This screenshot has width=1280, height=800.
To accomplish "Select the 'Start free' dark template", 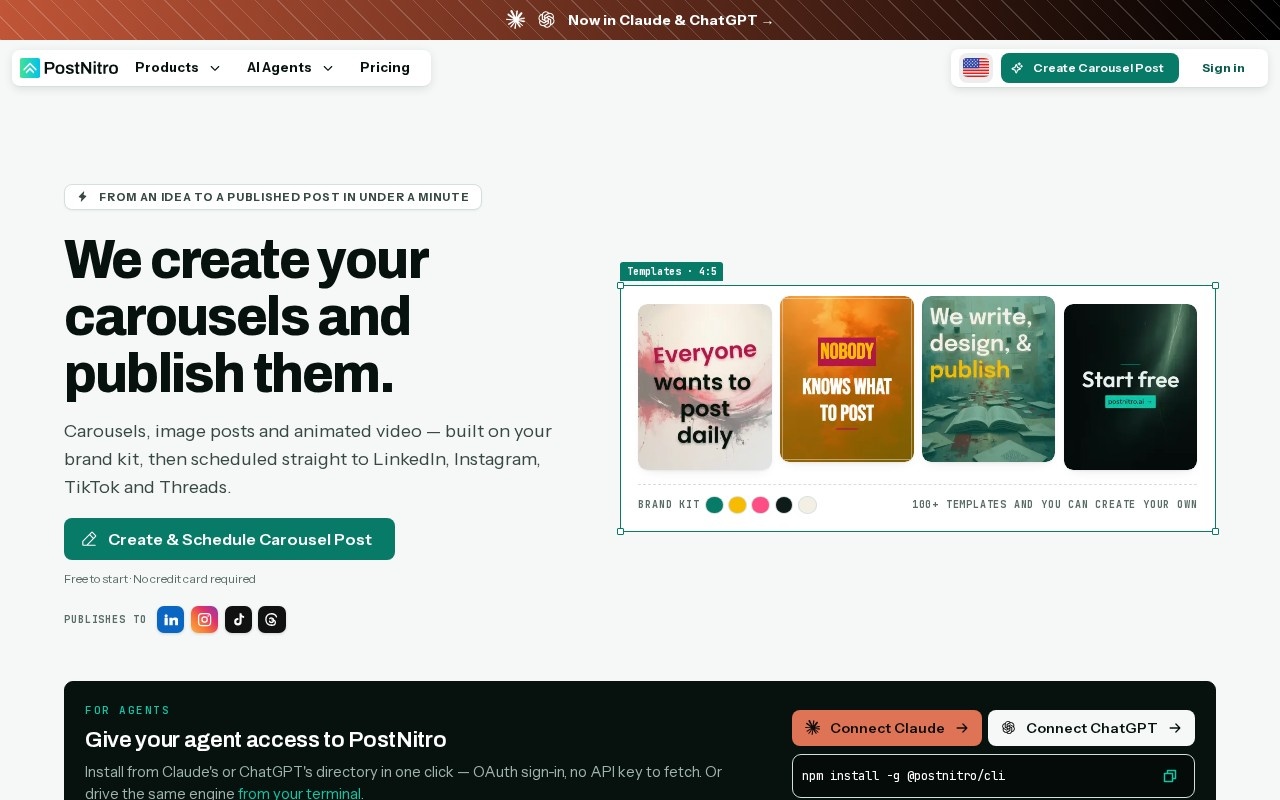I will 1130,387.
